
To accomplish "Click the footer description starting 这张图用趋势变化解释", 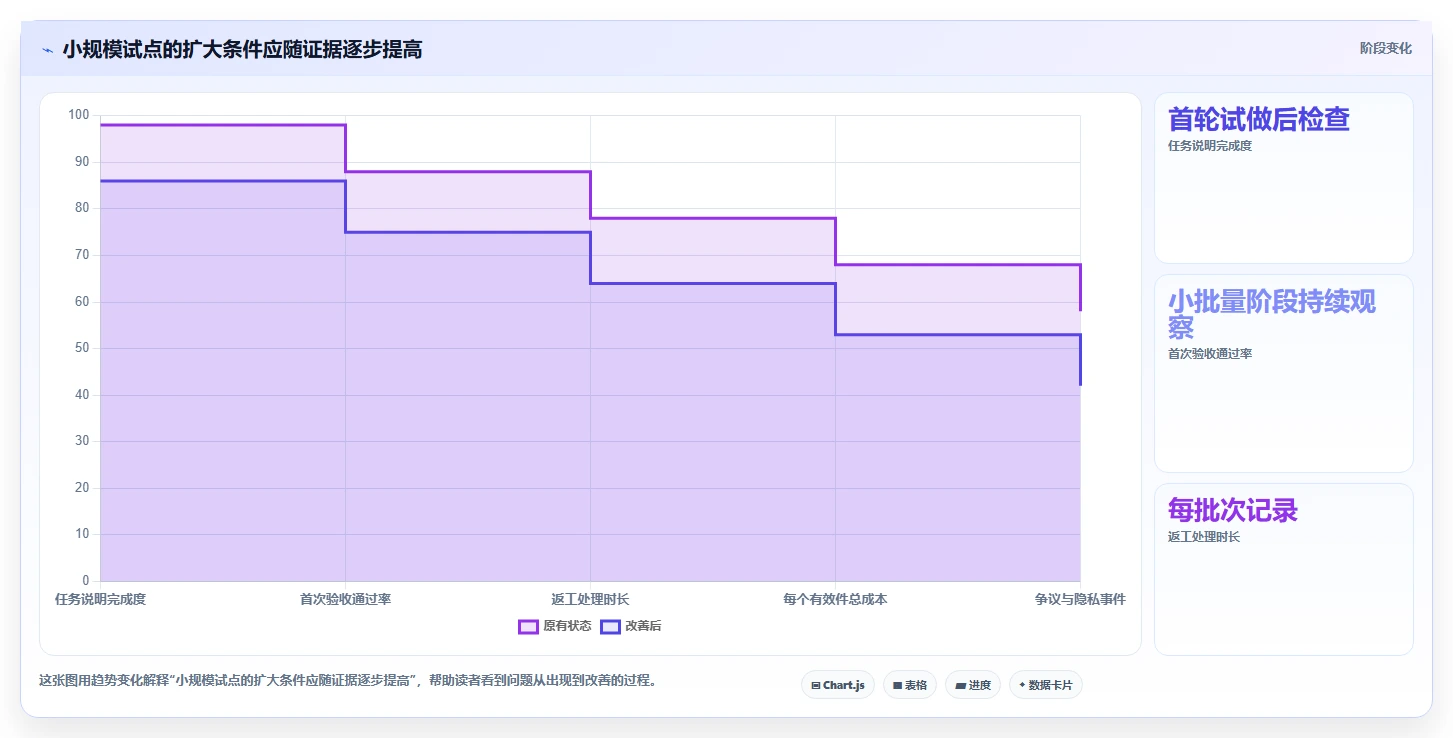I will pos(348,680).
